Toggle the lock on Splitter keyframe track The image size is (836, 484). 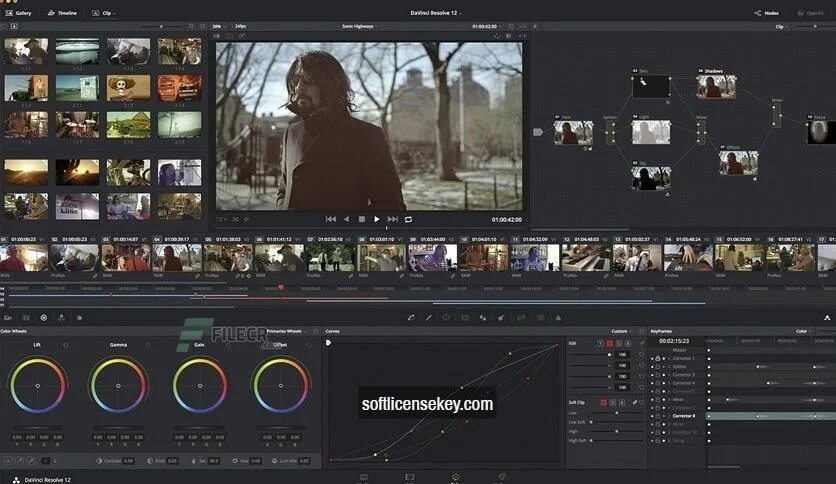point(657,367)
